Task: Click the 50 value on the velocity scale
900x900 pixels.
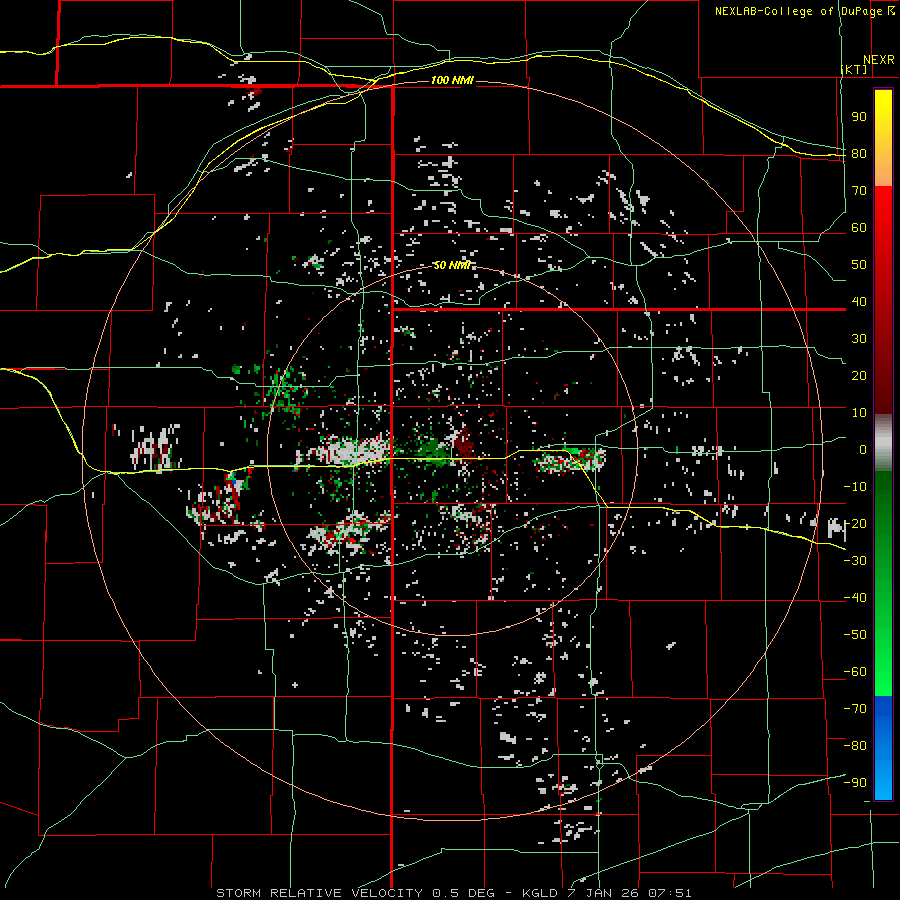Action: (x=859, y=265)
